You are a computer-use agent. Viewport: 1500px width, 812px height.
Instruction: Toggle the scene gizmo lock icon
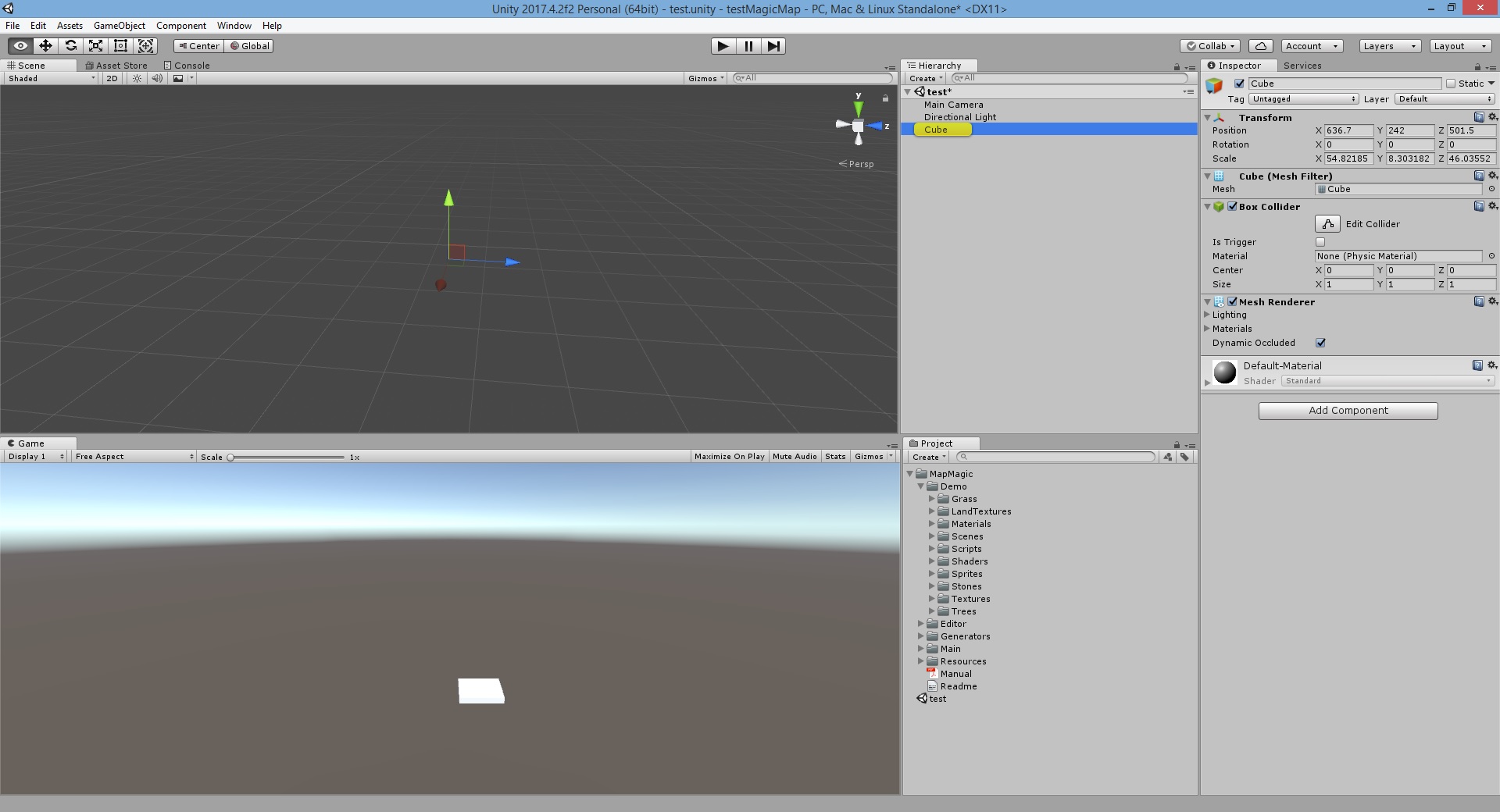(x=885, y=98)
